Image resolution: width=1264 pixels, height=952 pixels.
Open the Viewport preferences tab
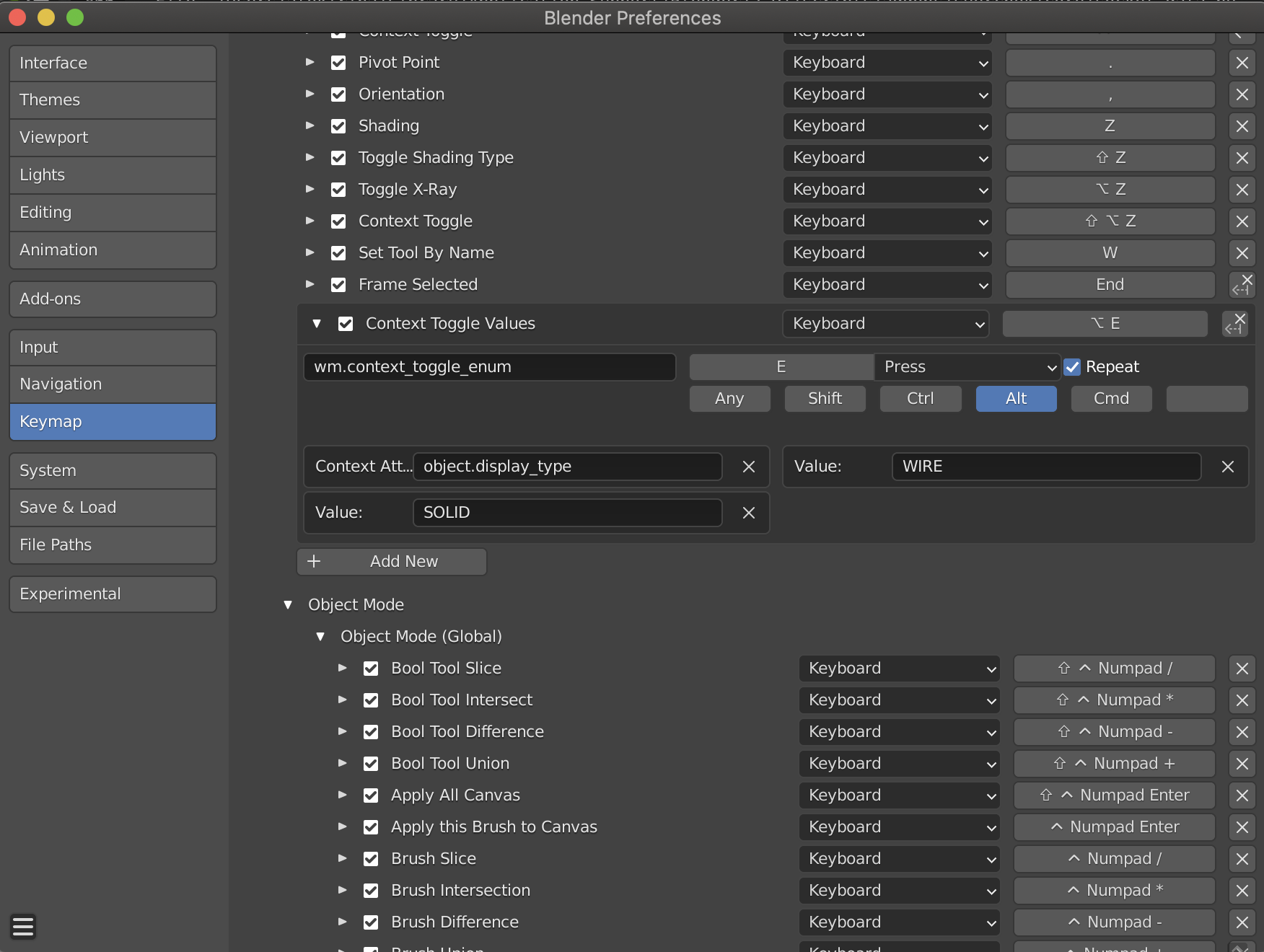113,138
